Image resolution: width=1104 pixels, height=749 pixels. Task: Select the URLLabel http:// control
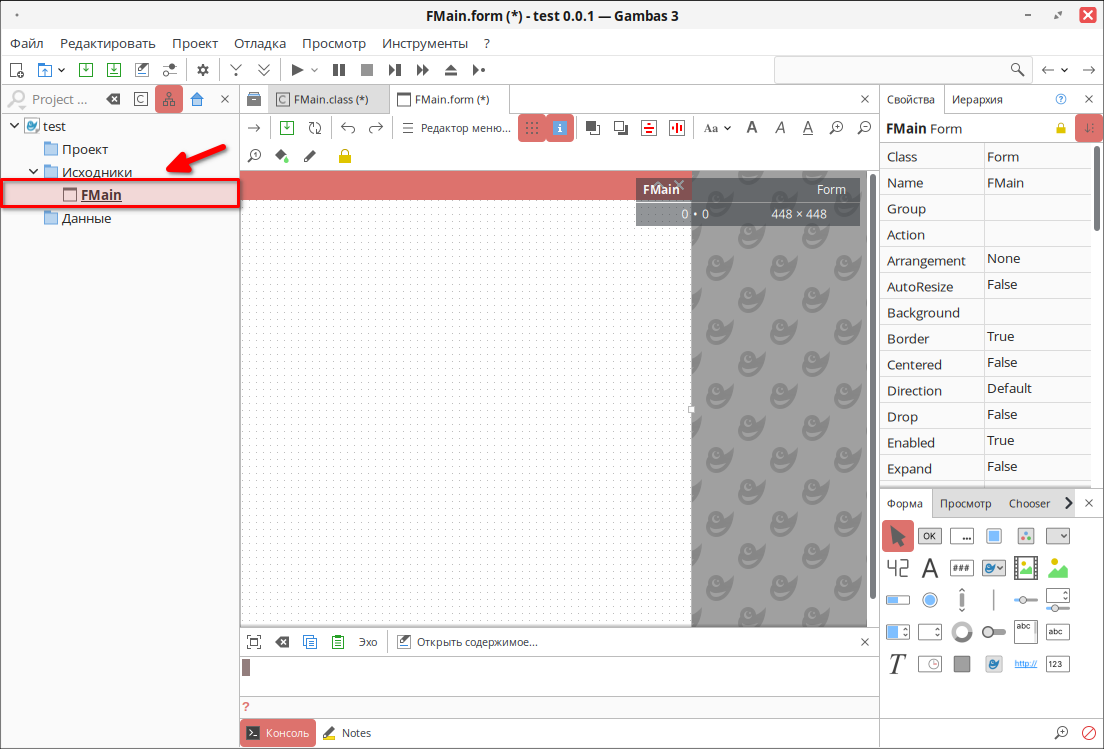point(1025,664)
